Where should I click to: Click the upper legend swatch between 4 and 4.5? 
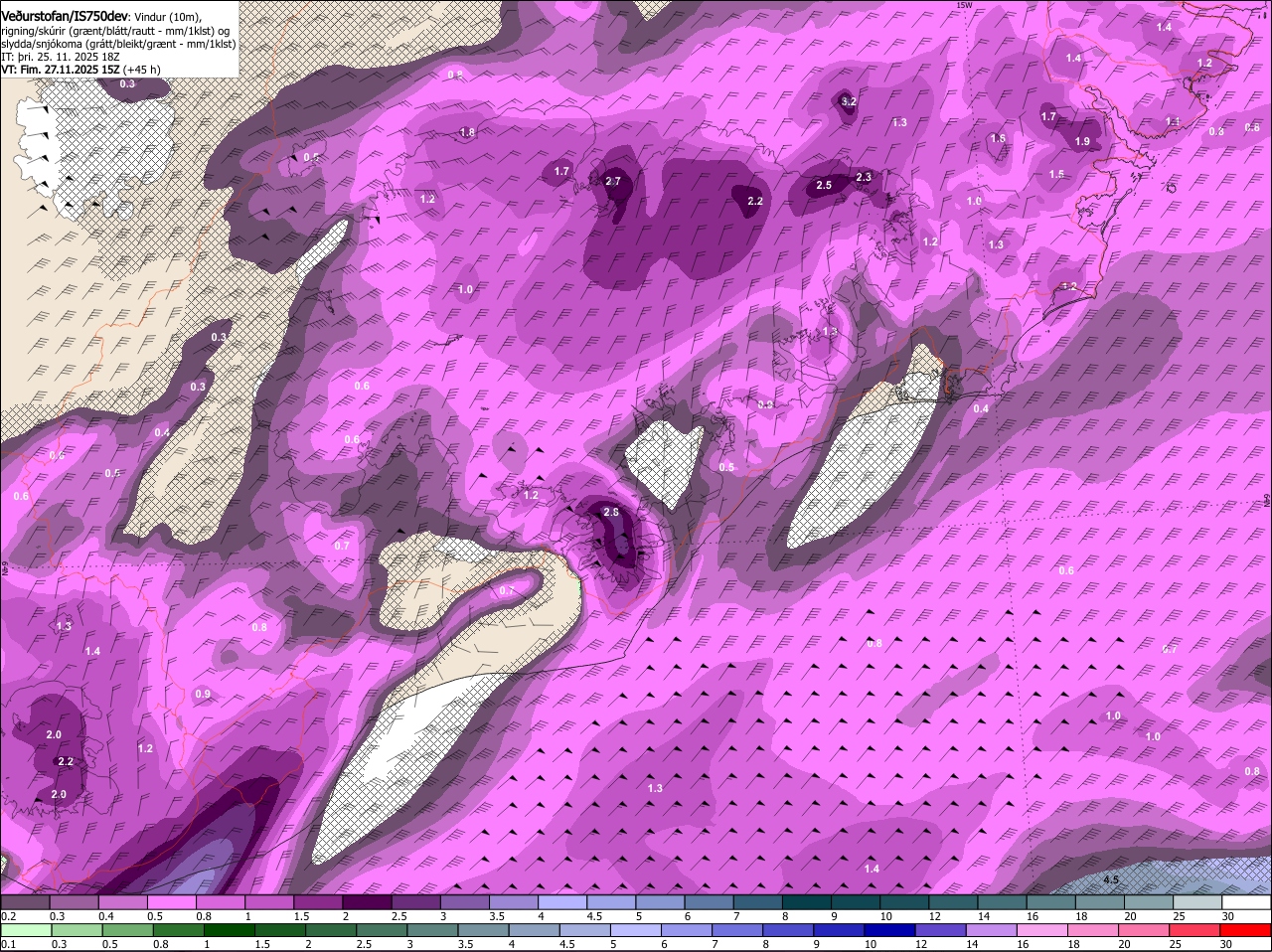[563, 902]
